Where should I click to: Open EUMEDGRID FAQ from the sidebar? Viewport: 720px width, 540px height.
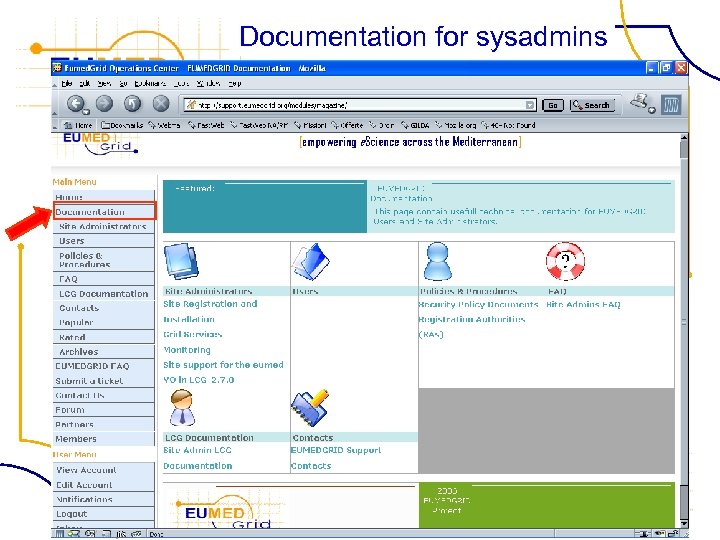(x=104, y=366)
